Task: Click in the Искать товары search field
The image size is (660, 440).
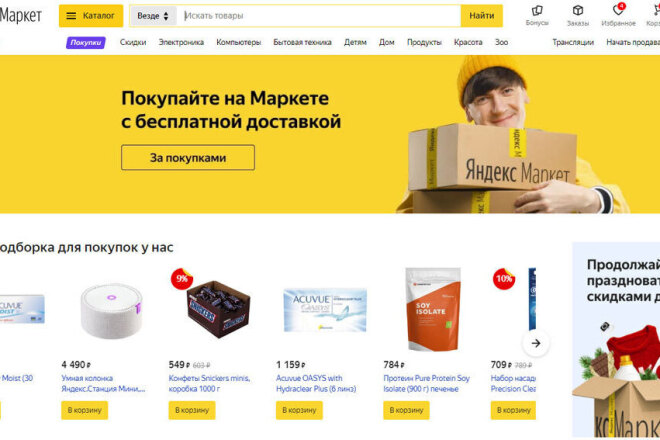Action: (x=318, y=16)
